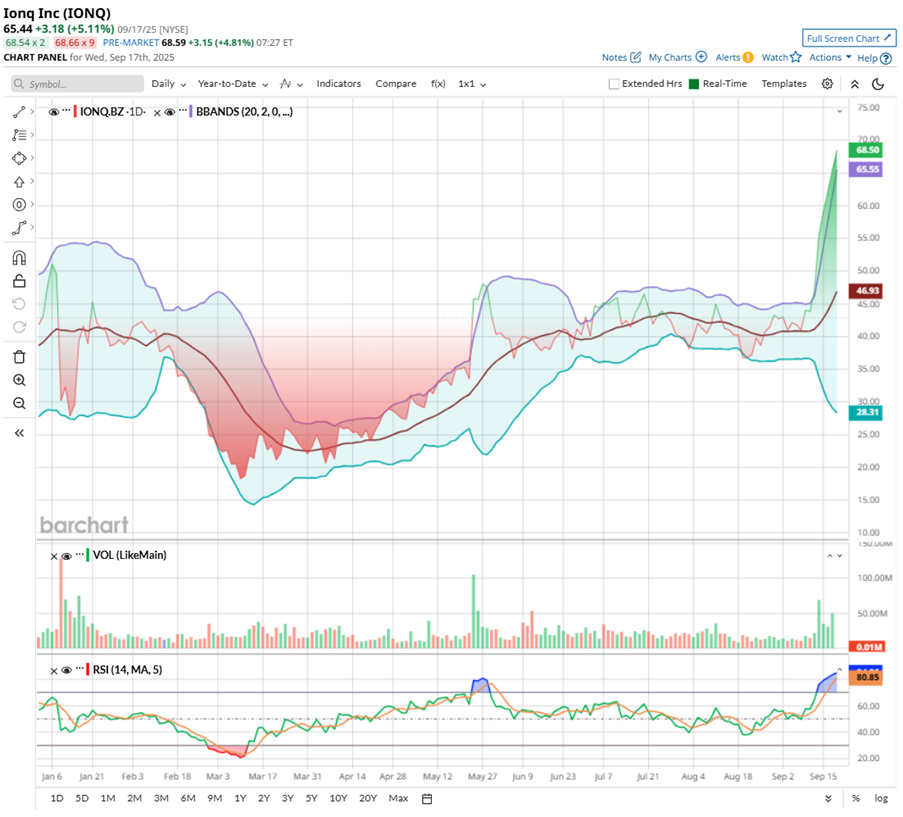Screen dimensions: 903x817
Task: Add to My Charts plus icon
Action: pyautogui.click(x=701, y=57)
